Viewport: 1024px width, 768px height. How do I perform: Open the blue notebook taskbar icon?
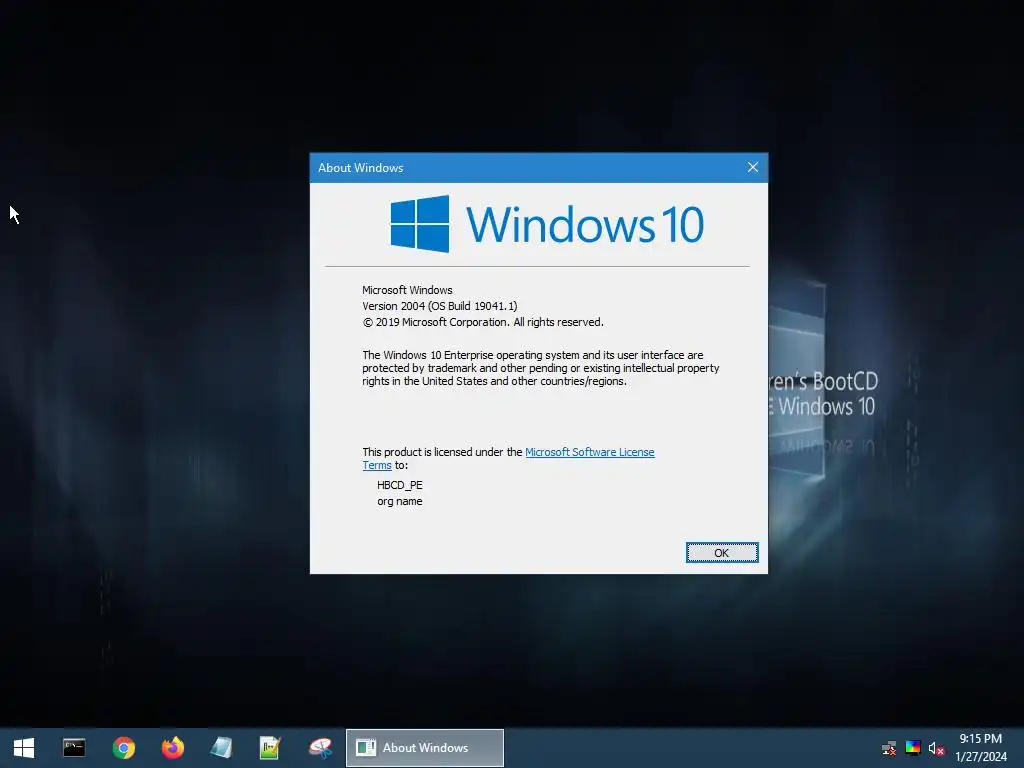tap(222, 748)
